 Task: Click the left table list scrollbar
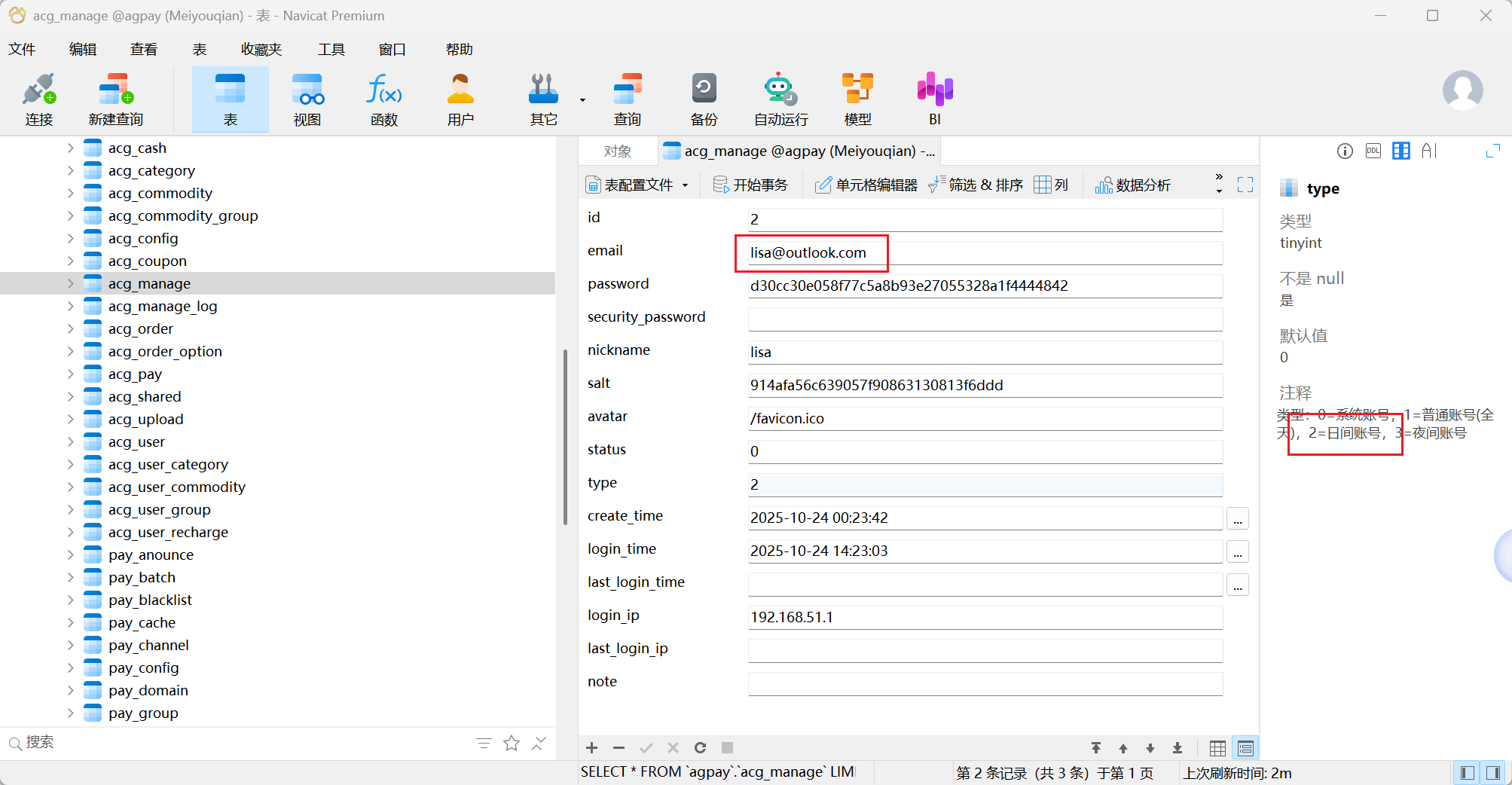[x=564, y=437]
